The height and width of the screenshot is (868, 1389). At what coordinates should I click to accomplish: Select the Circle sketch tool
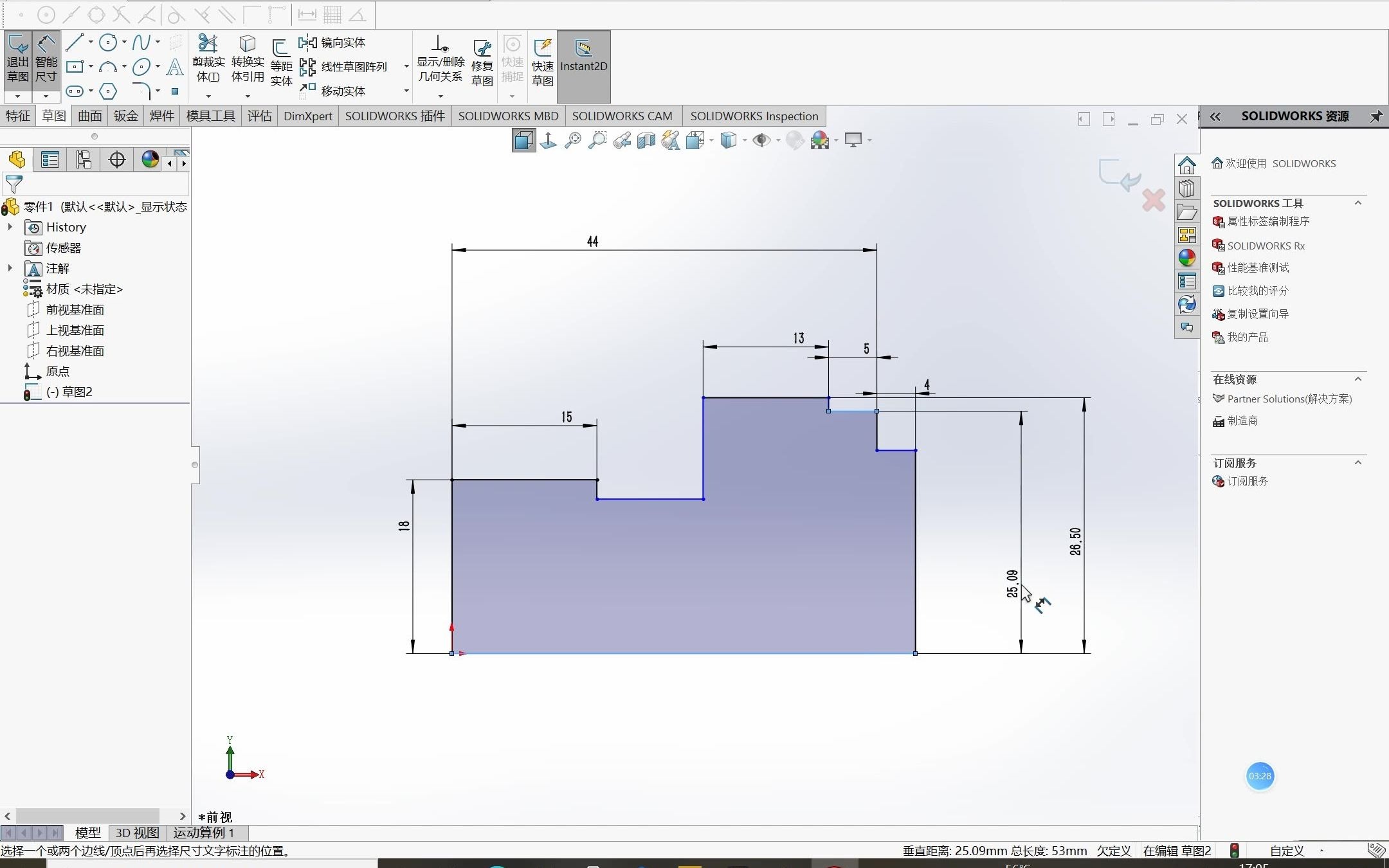(109, 43)
